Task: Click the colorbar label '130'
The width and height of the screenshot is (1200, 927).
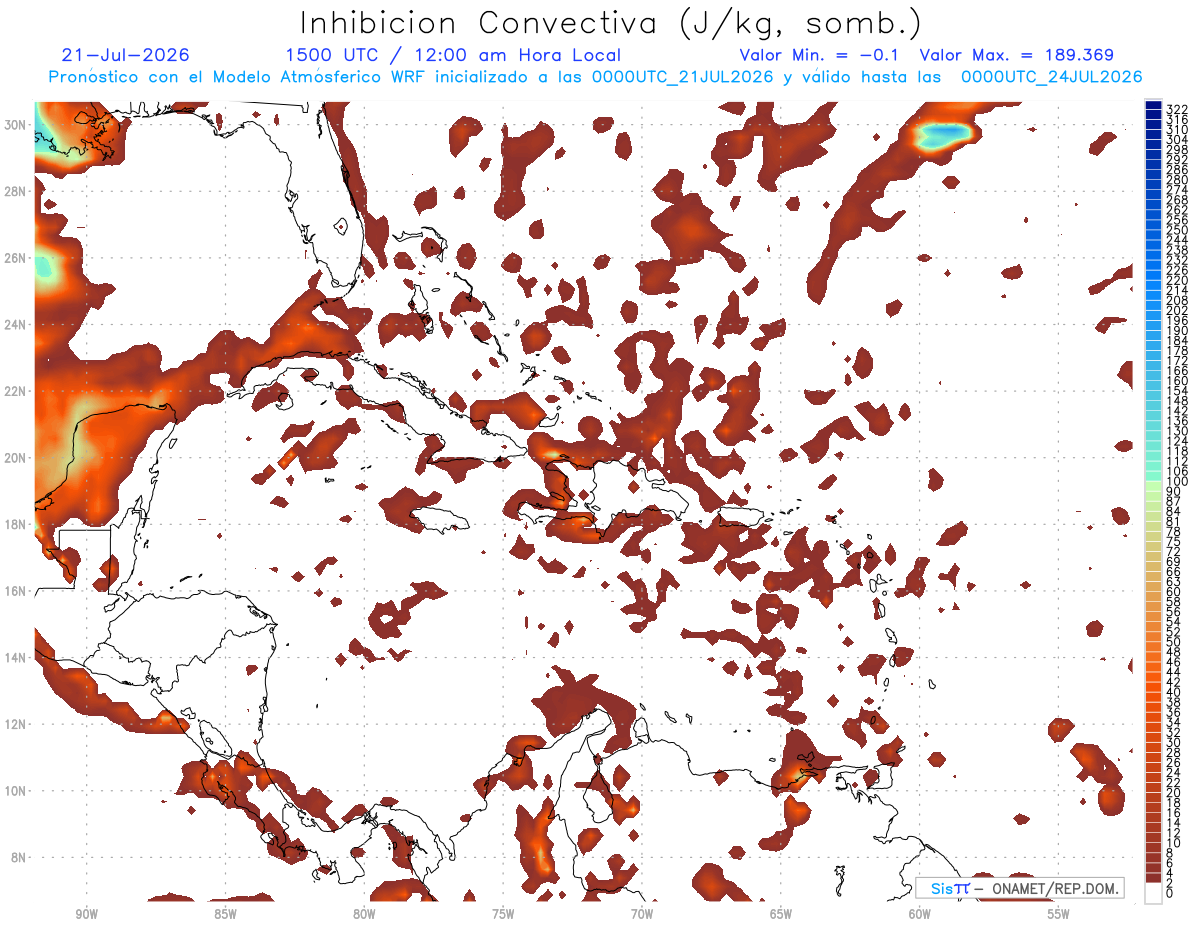Action: (1177, 431)
